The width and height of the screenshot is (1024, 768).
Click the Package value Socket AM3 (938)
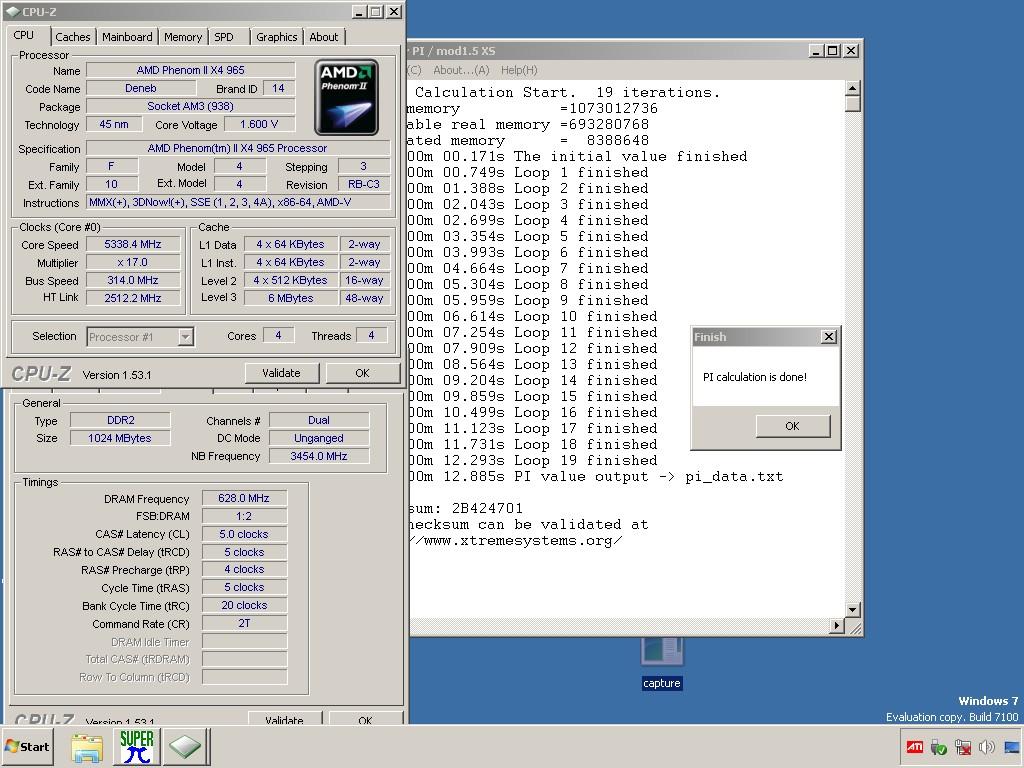tap(190, 106)
